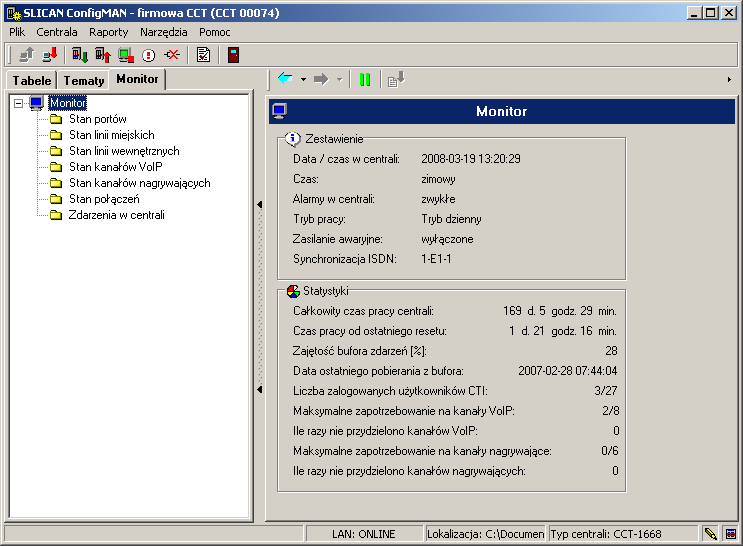The image size is (743, 546).
Task: Click the red status bar icon at far right
Action: coord(731,534)
